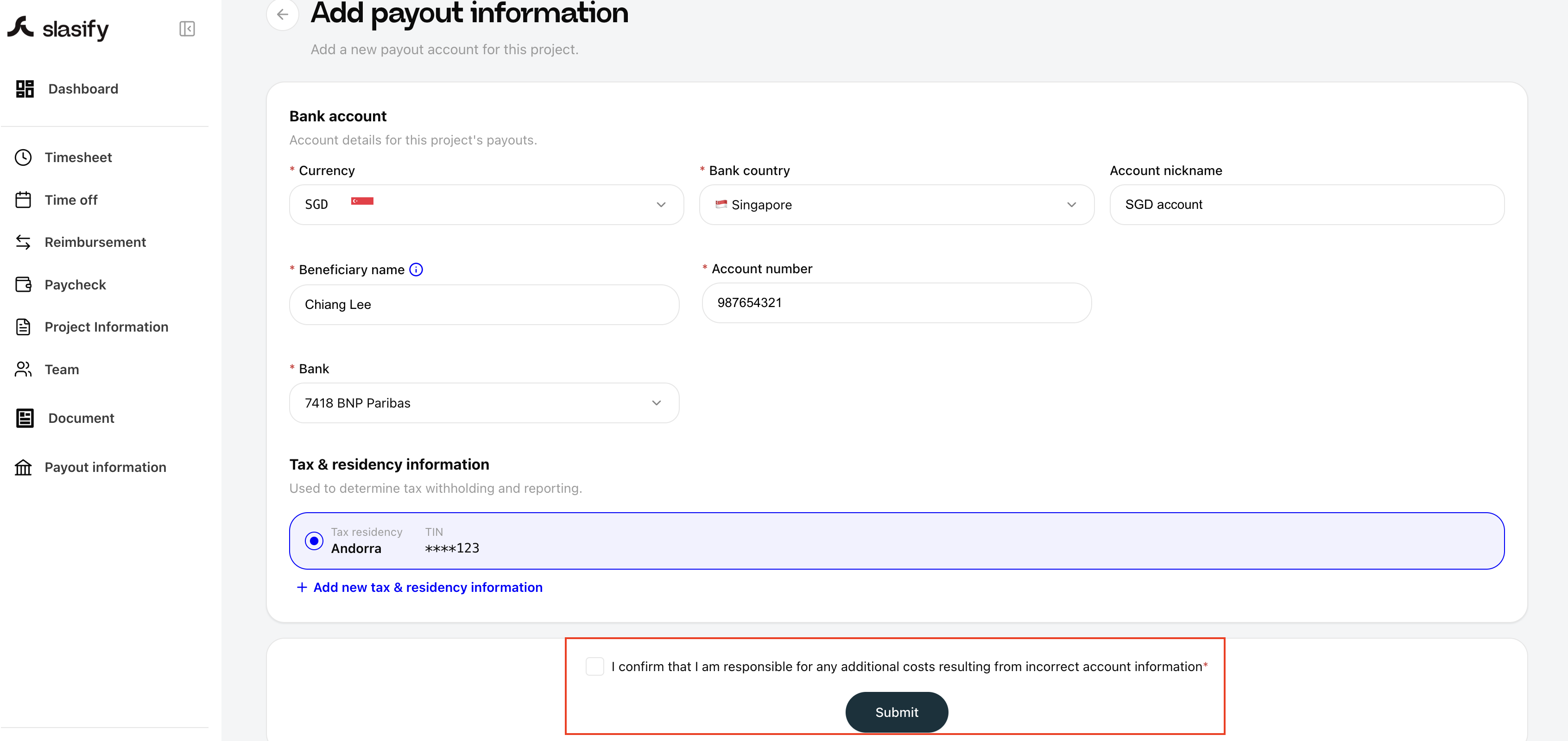
Task: Click the Timesheet clock icon
Action: click(23, 157)
